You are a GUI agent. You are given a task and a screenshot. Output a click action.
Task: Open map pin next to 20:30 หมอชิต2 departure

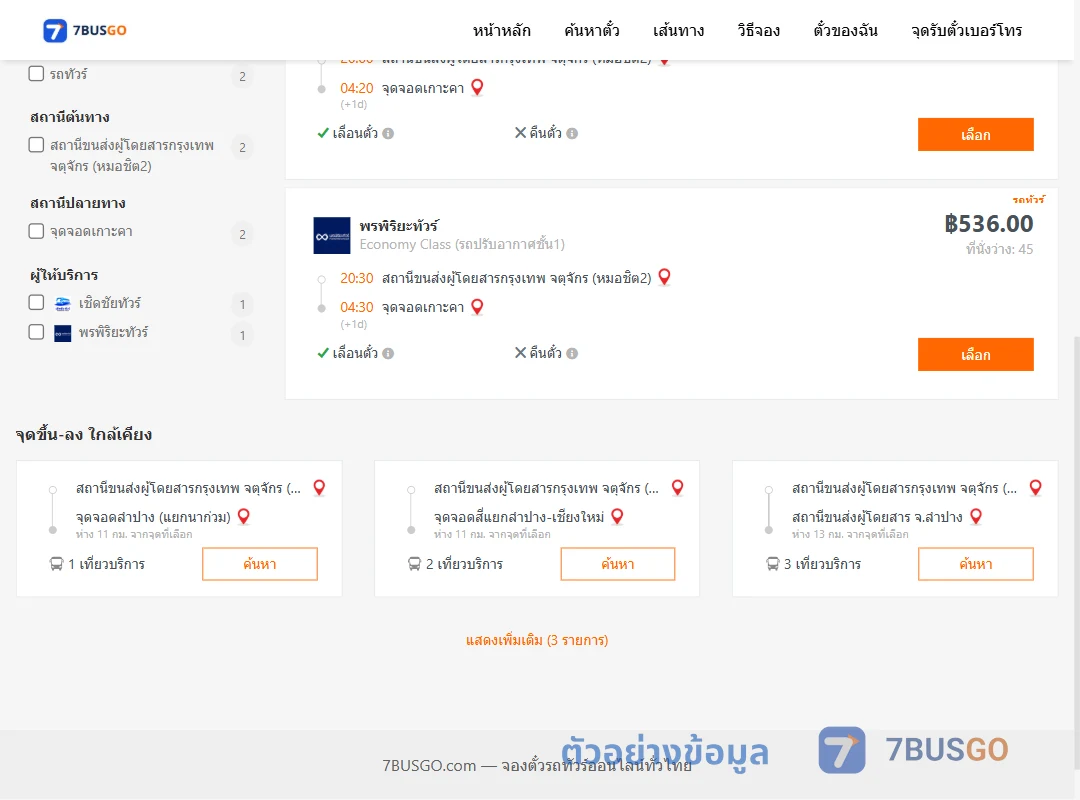pos(664,276)
